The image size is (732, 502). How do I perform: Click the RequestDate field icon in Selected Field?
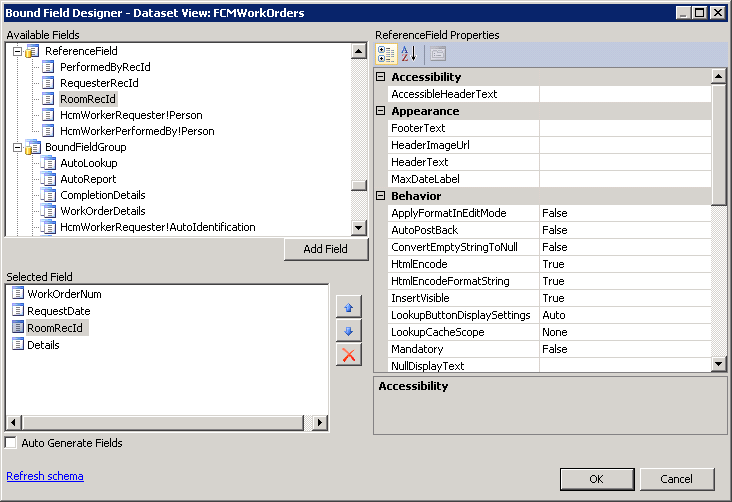(x=18, y=310)
